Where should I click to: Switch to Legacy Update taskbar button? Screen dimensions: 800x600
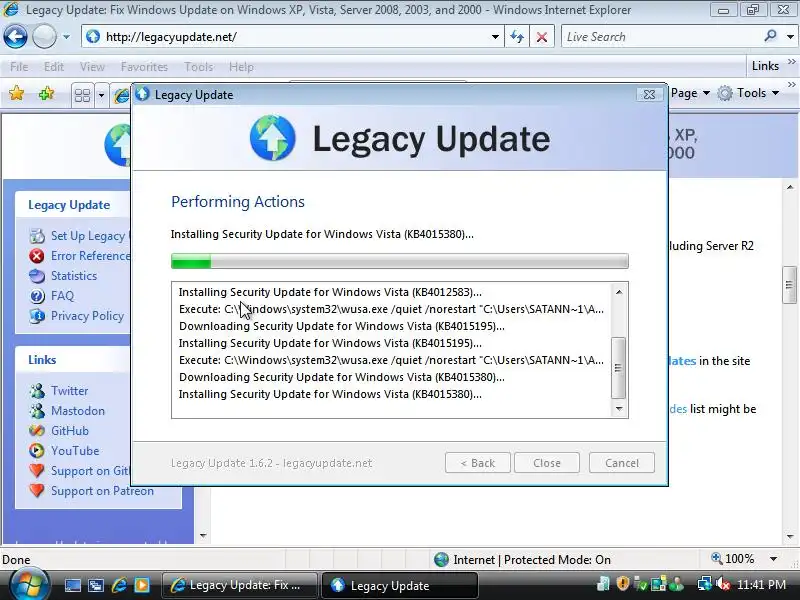tap(399, 585)
